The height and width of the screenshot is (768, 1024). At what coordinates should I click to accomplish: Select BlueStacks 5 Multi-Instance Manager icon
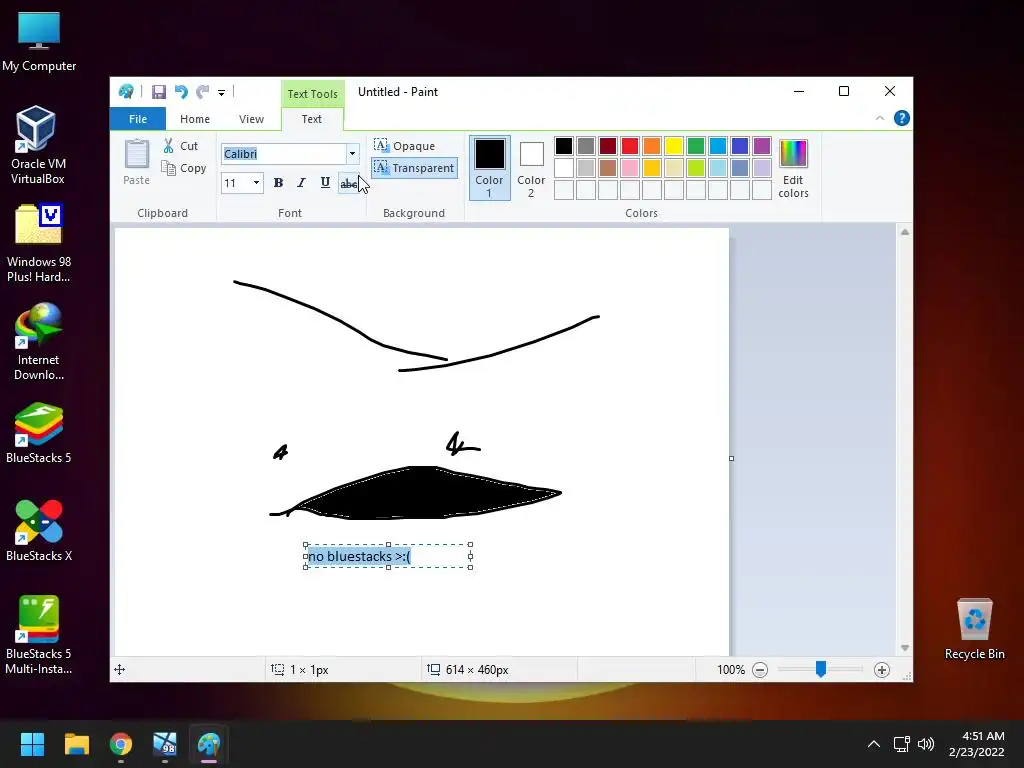pos(39,635)
